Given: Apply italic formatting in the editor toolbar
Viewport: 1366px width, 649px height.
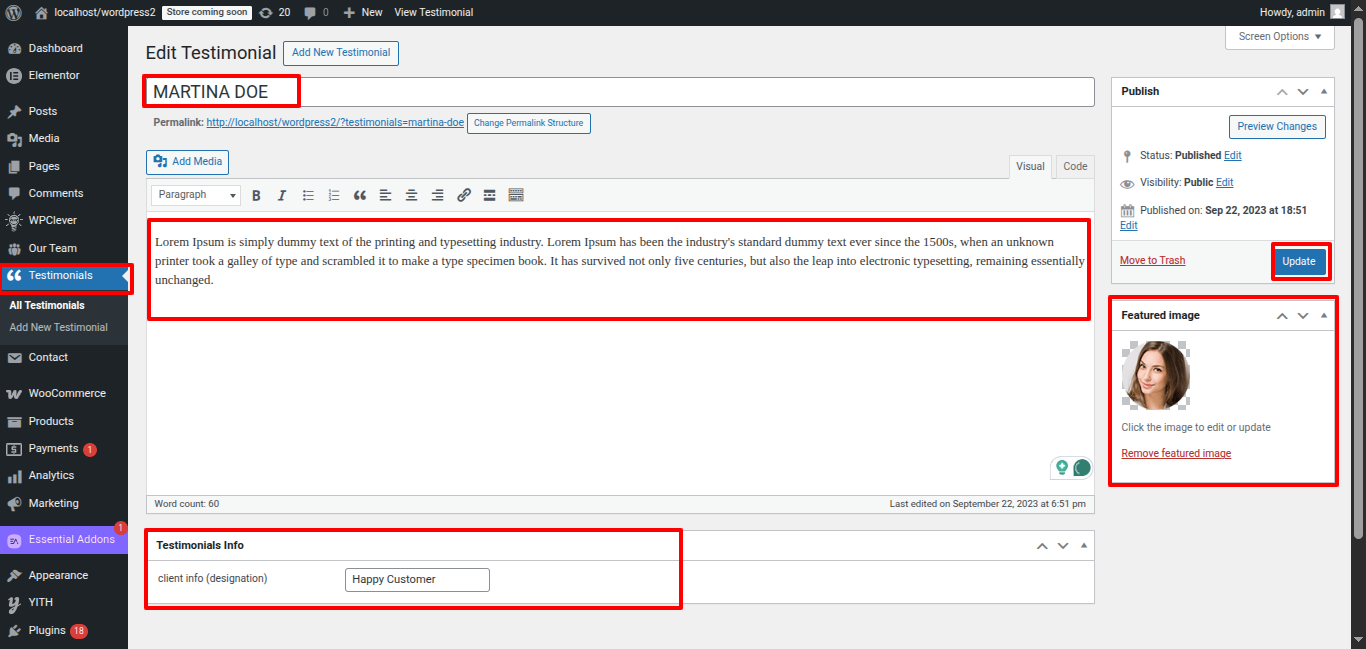Looking at the screenshot, I should [282, 195].
